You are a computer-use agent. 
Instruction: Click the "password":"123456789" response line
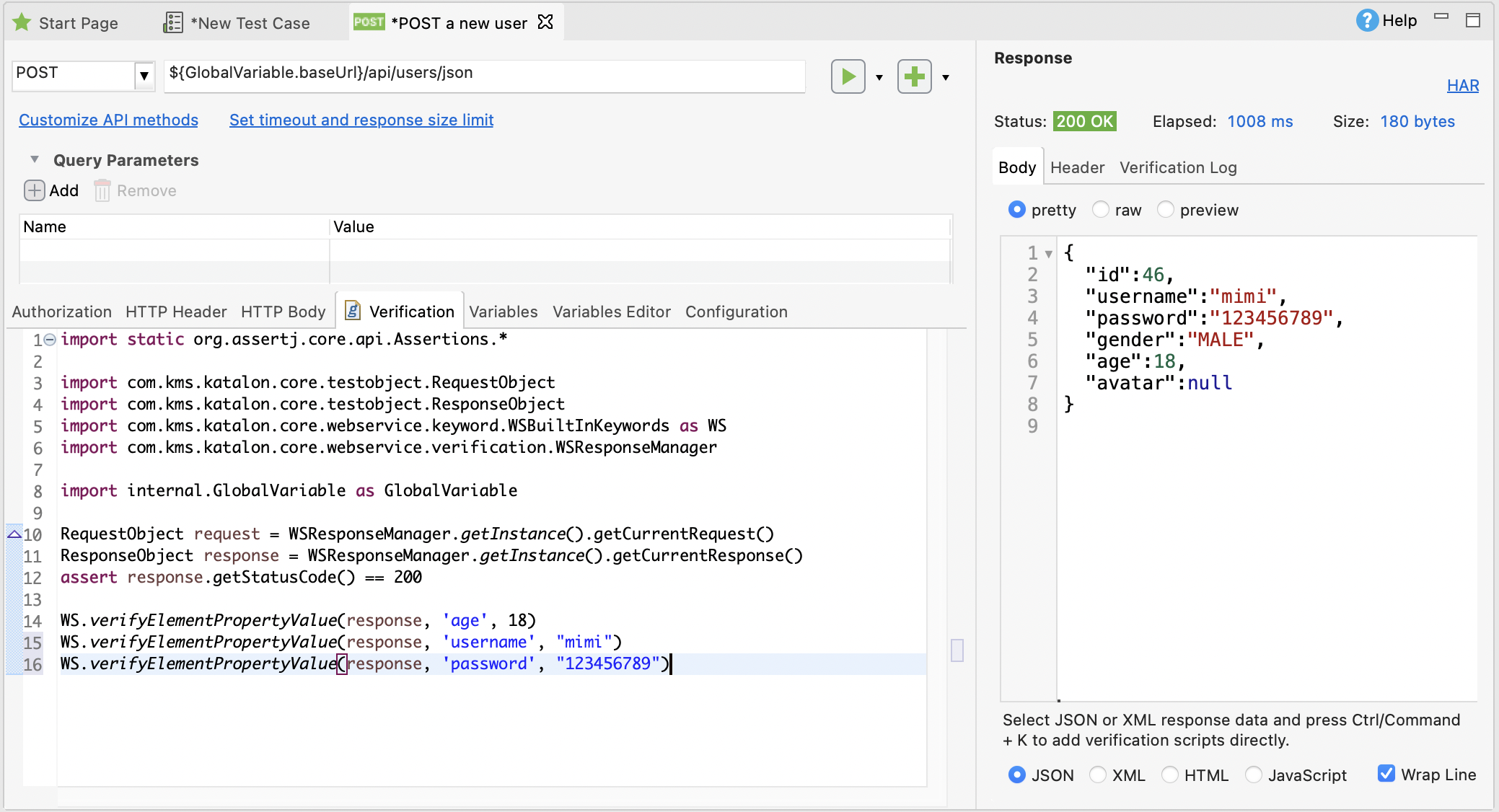1215,318
